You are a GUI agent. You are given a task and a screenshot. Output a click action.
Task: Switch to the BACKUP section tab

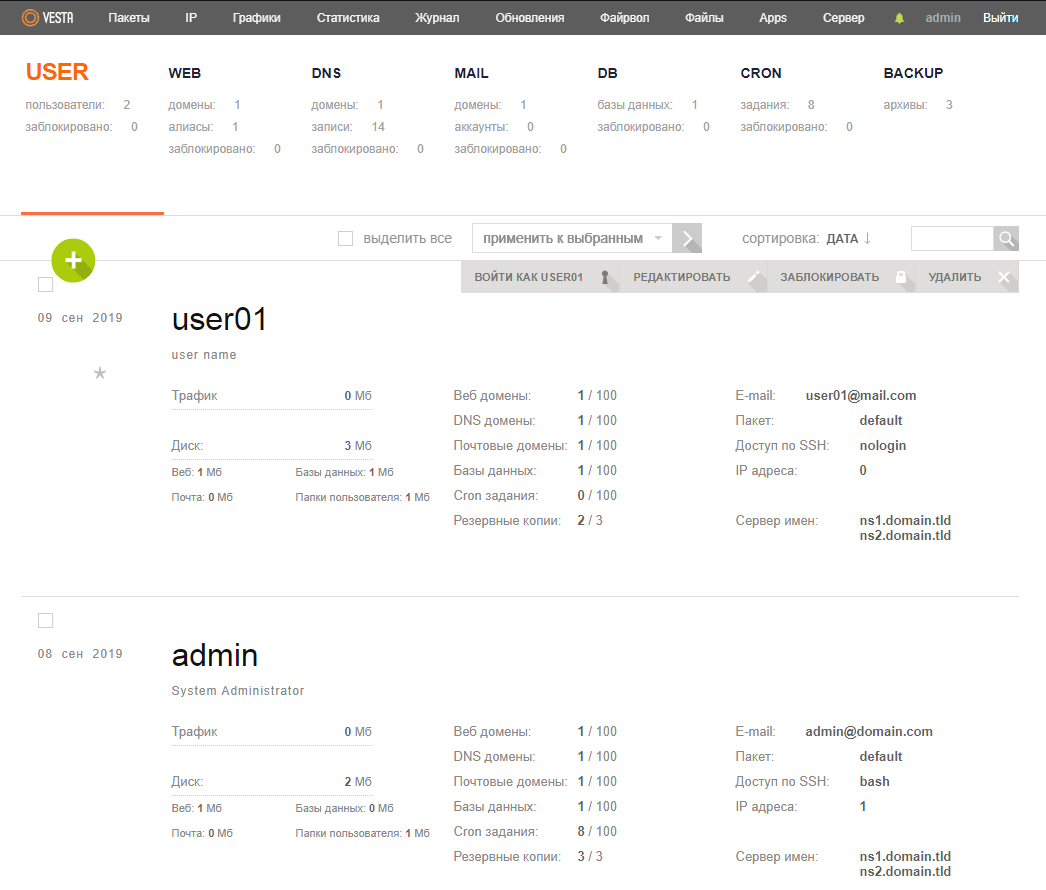point(913,73)
